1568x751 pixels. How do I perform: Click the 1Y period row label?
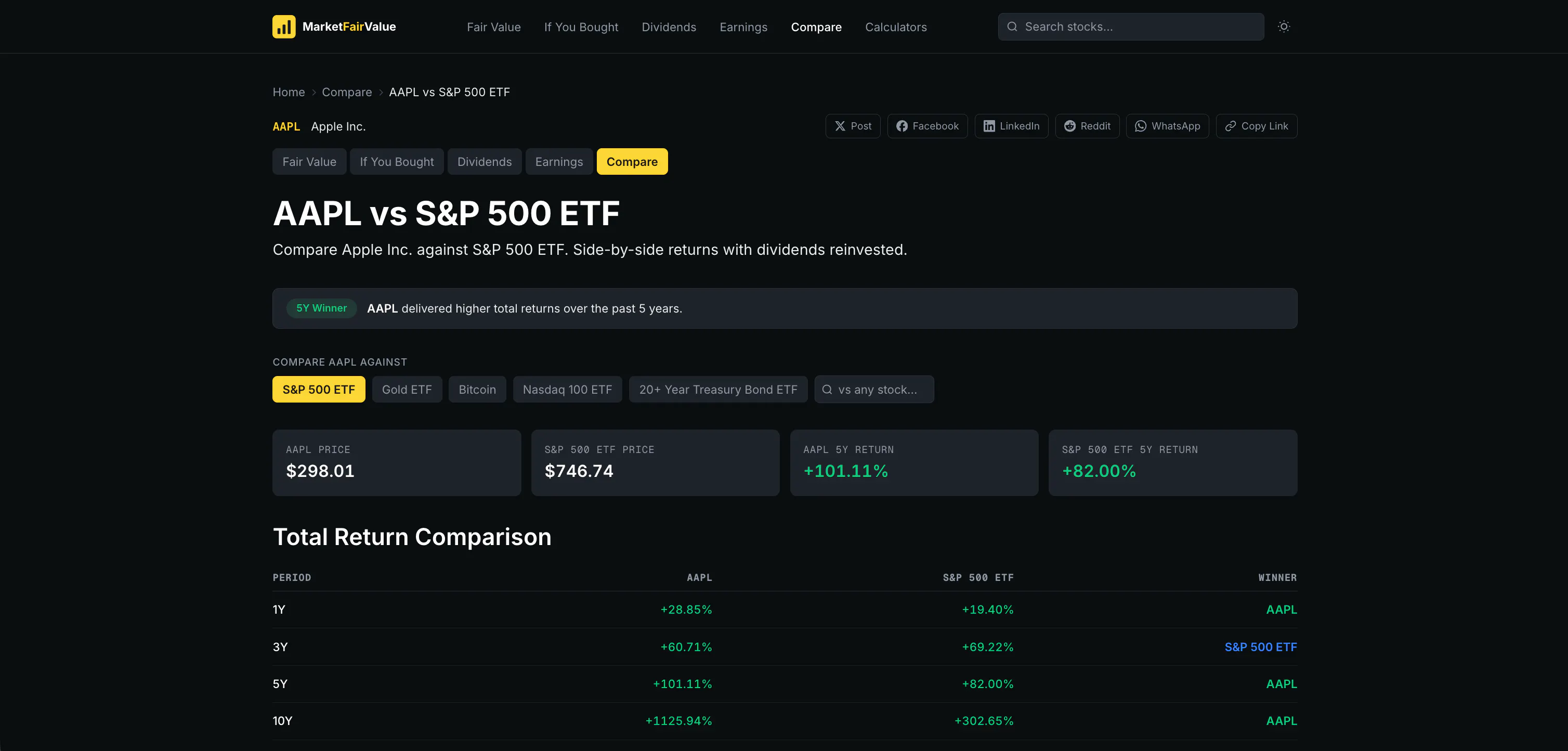click(x=279, y=610)
